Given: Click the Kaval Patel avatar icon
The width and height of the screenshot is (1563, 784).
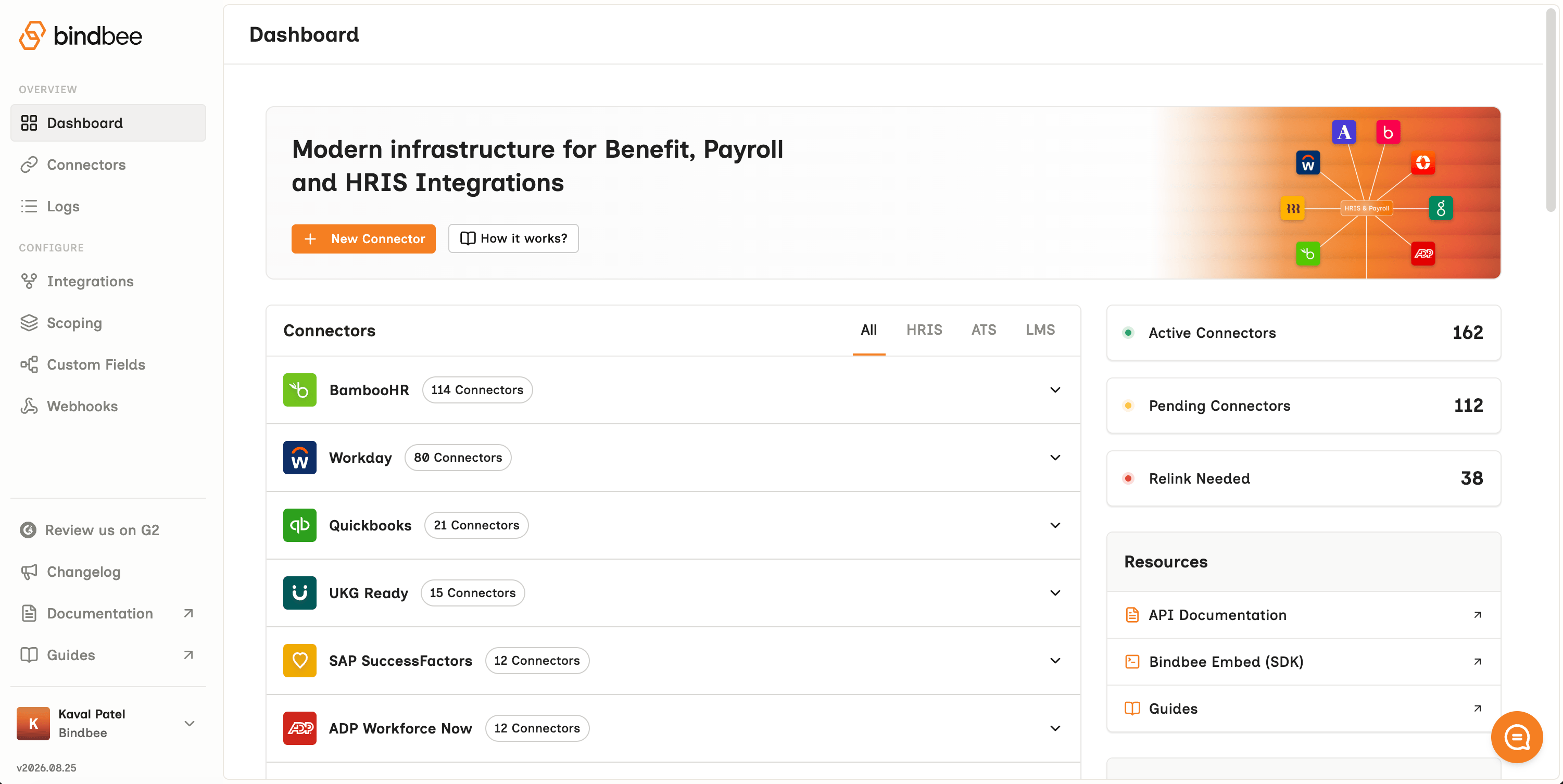Looking at the screenshot, I should coord(33,723).
